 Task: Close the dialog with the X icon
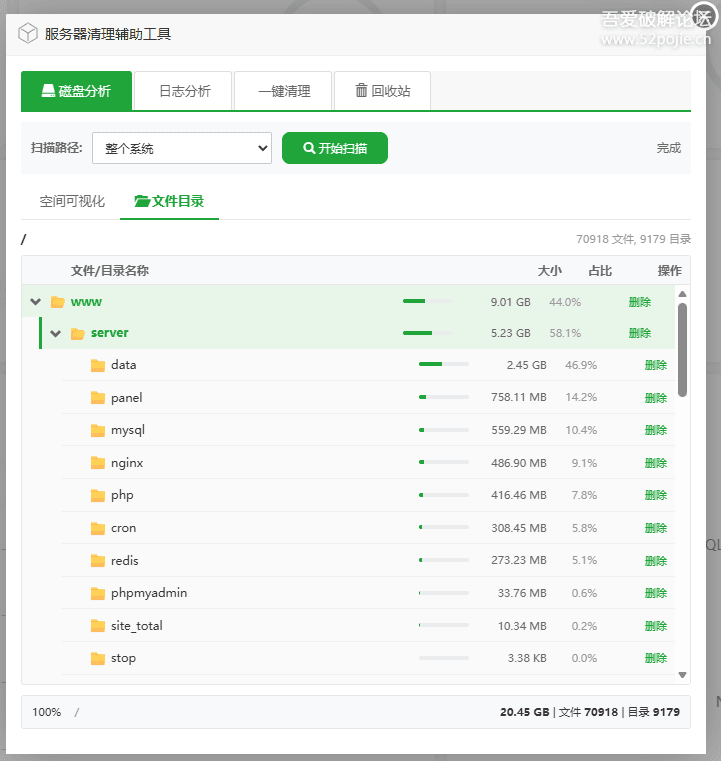tap(703, 18)
